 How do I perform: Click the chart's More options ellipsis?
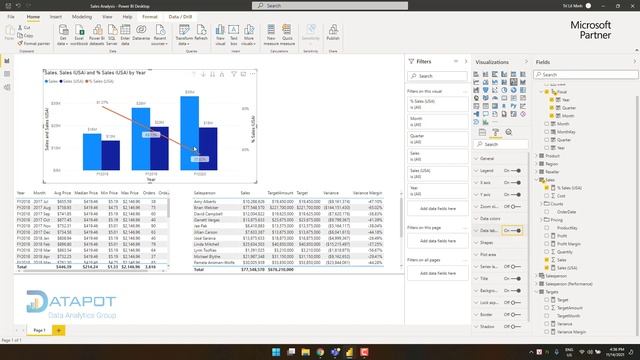(x=253, y=74)
